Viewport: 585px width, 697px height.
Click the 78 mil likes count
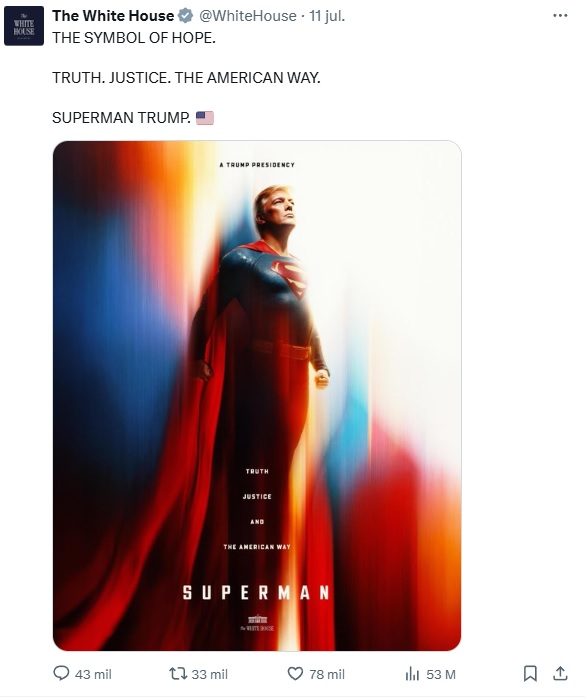327,674
